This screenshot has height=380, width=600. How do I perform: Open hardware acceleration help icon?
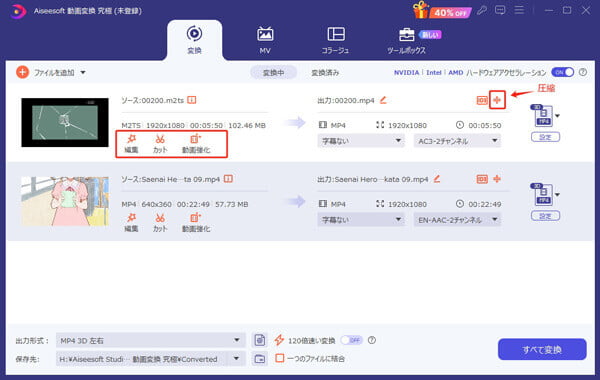[583, 72]
